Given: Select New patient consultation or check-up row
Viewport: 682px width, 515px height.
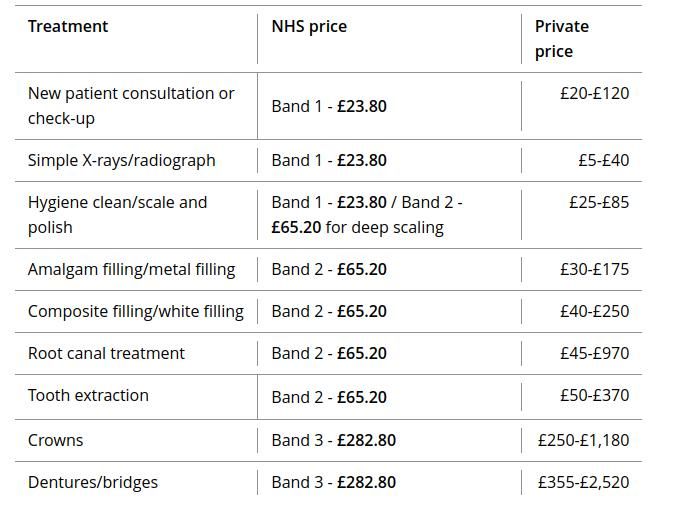Looking at the screenshot, I should pos(328,106).
